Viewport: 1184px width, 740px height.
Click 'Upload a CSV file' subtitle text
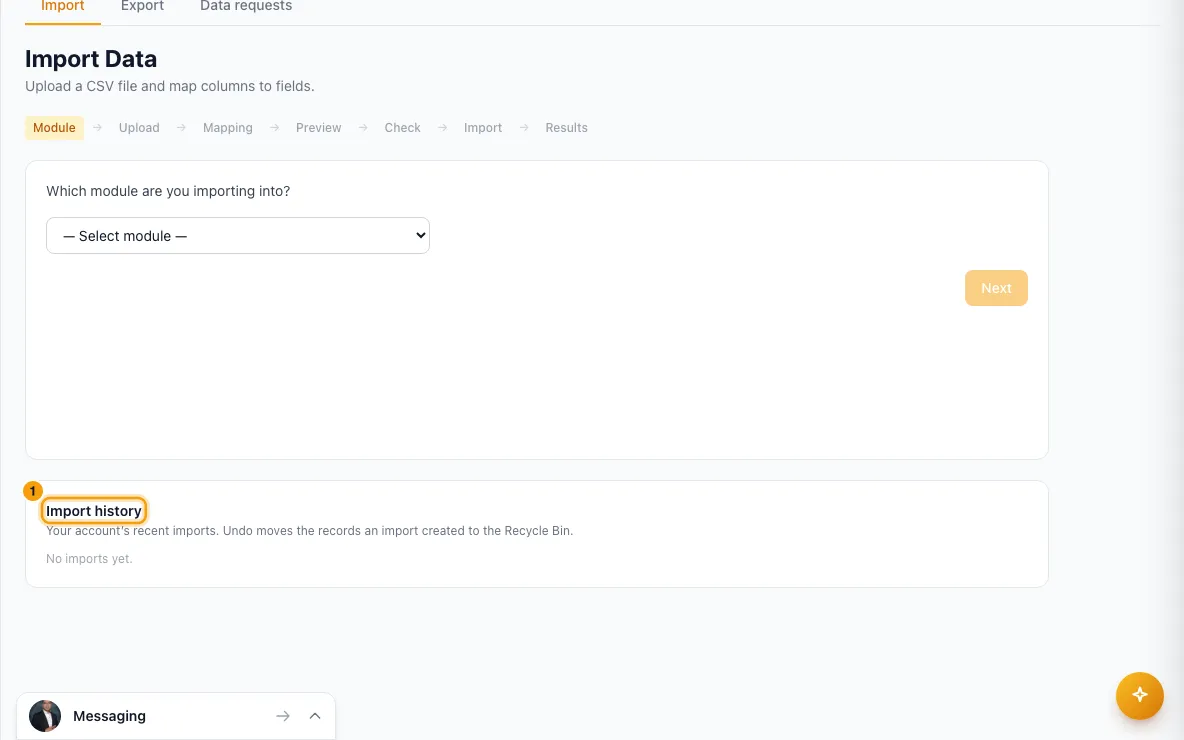(x=169, y=86)
